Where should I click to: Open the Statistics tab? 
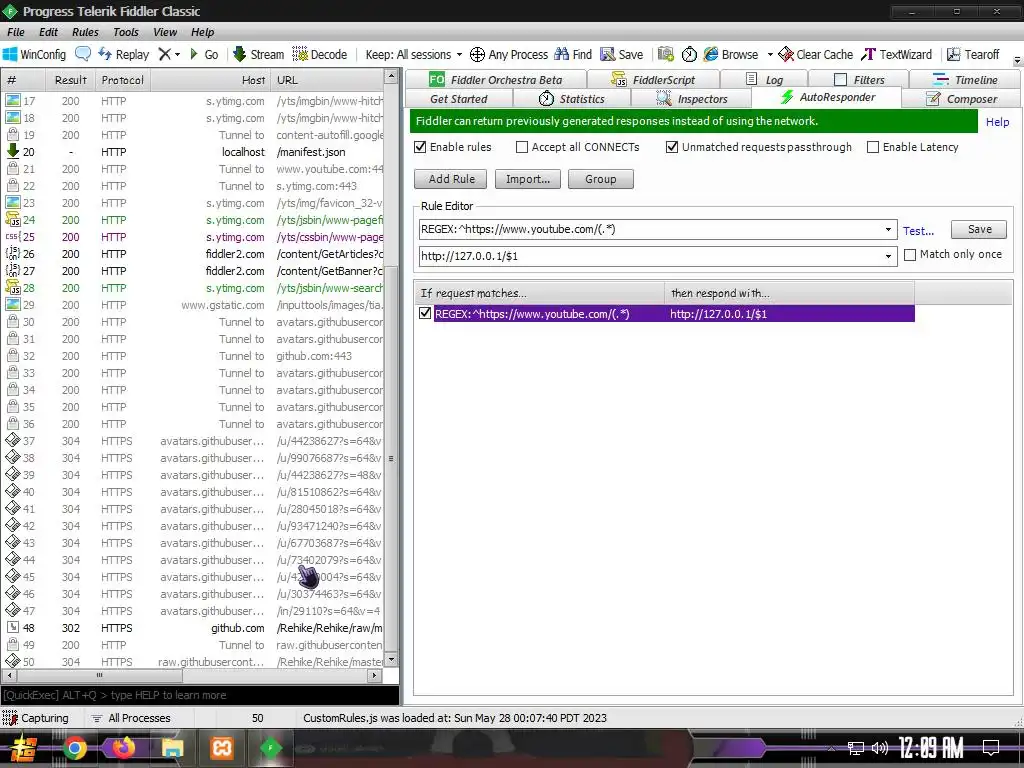pyautogui.click(x=571, y=99)
